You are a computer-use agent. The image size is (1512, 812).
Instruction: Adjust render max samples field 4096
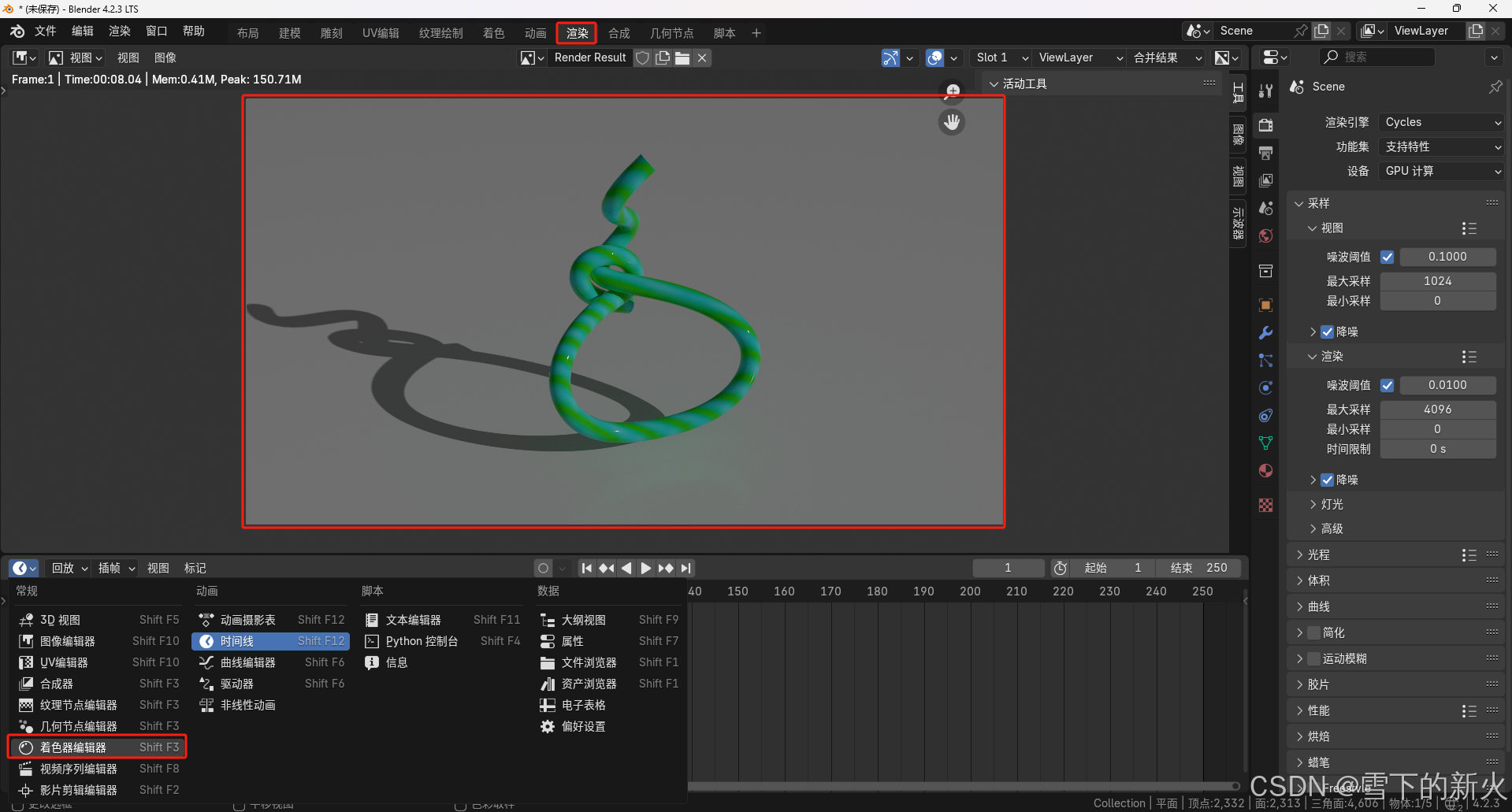1437,410
